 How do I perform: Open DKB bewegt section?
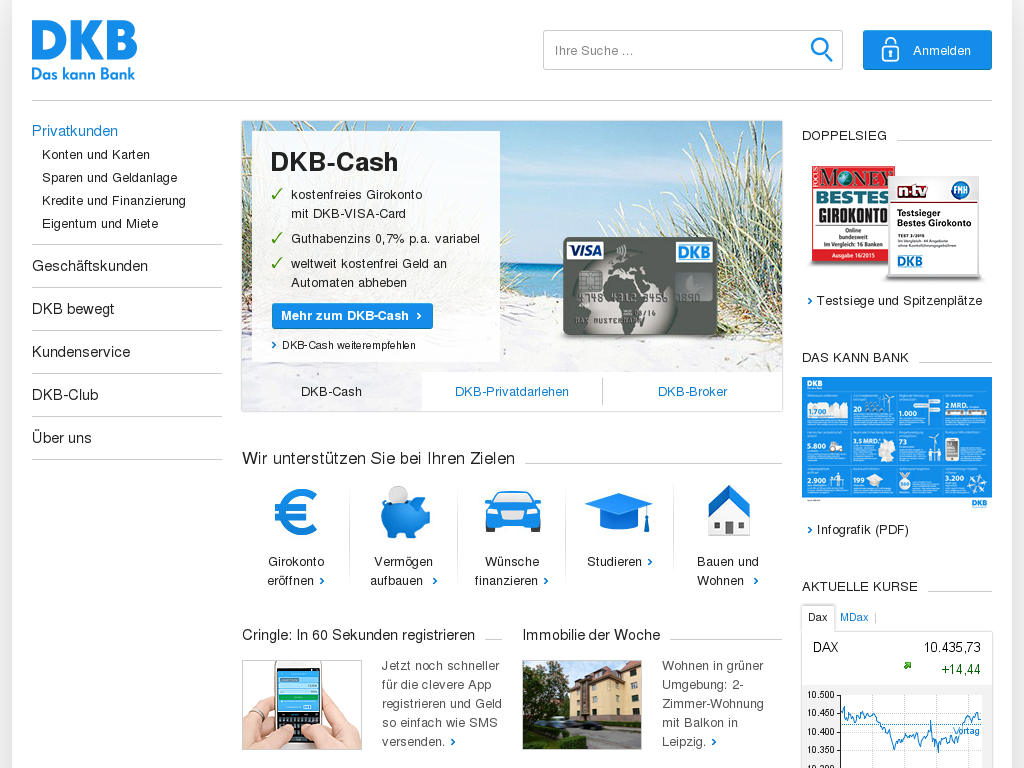pyautogui.click(x=73, y=310)
